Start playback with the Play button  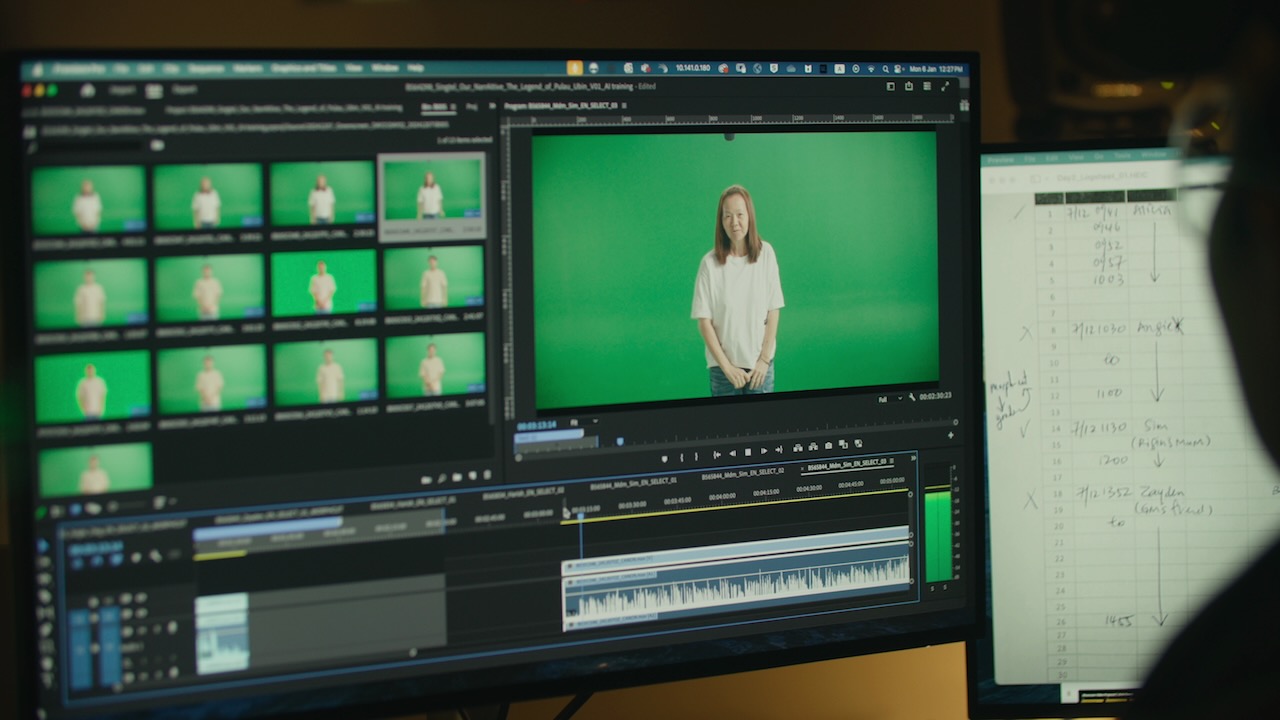pyautogui.click(x=763, y=451)
